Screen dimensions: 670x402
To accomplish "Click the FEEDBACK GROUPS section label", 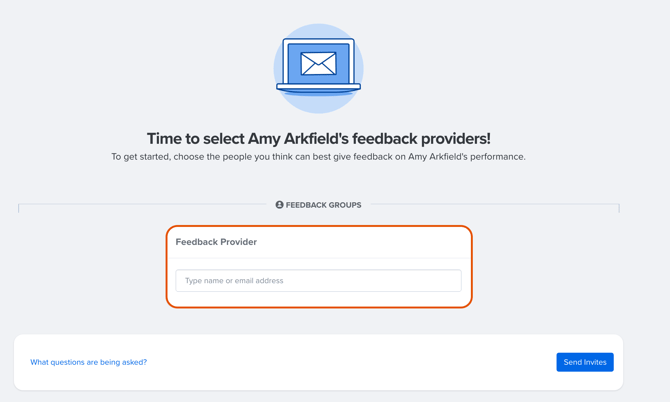I will click(x=323, y=205).
